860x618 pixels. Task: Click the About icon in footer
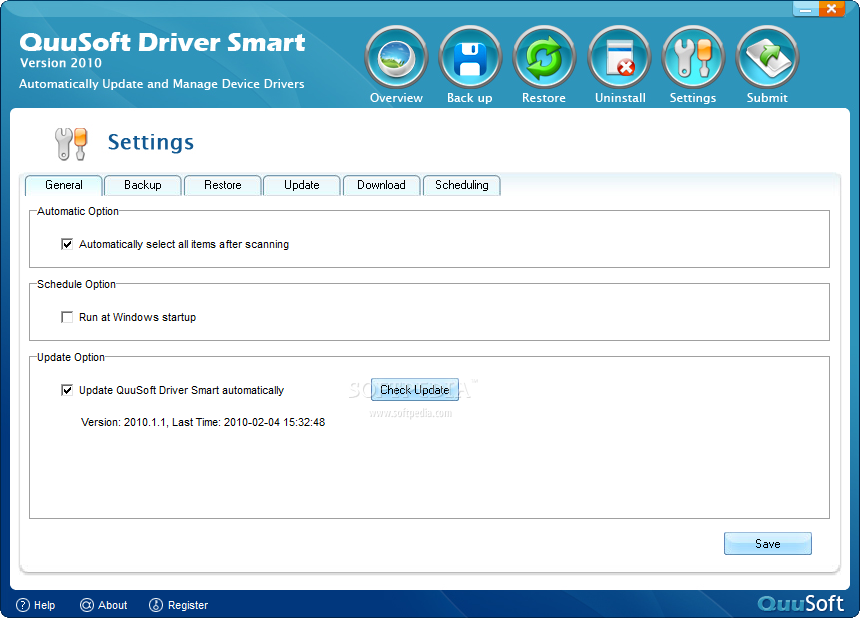click(87, 605)
